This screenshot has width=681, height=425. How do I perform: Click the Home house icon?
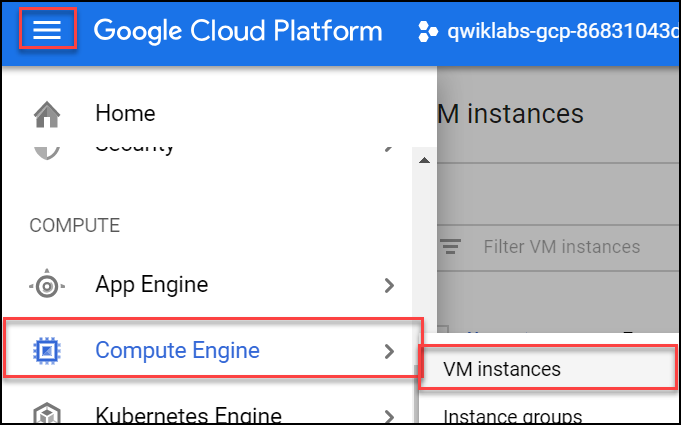[x=47, y=114]
